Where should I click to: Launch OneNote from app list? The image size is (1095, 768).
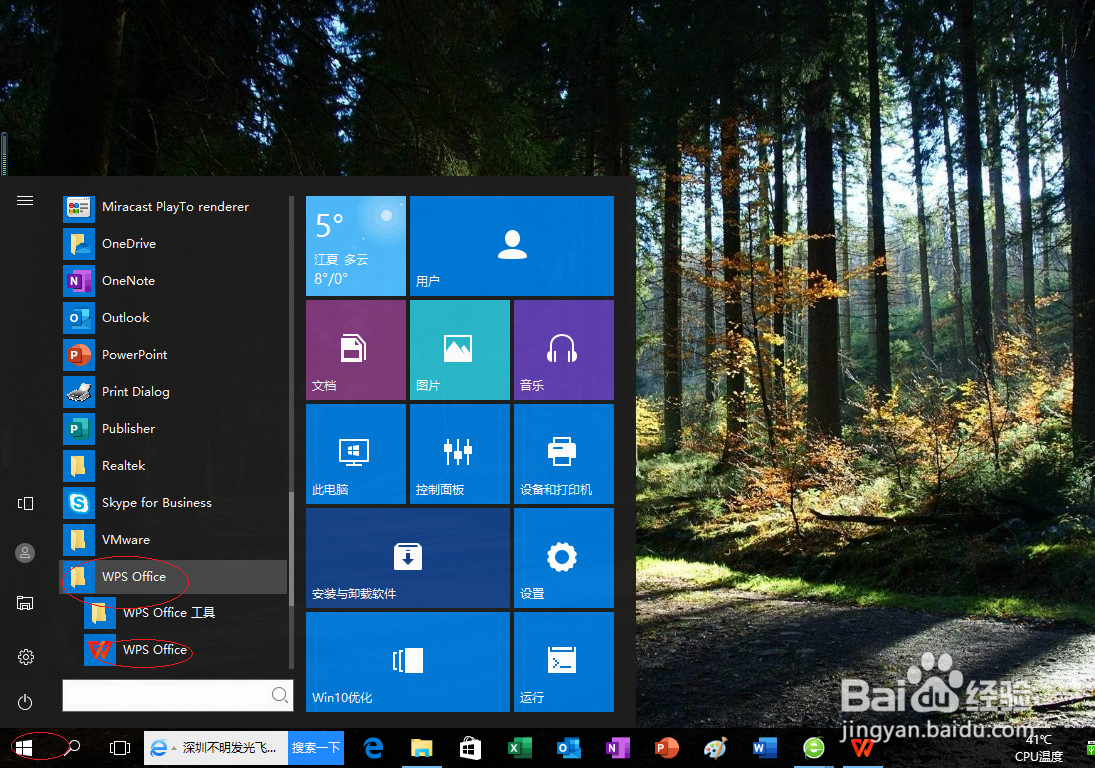[175, 281]
